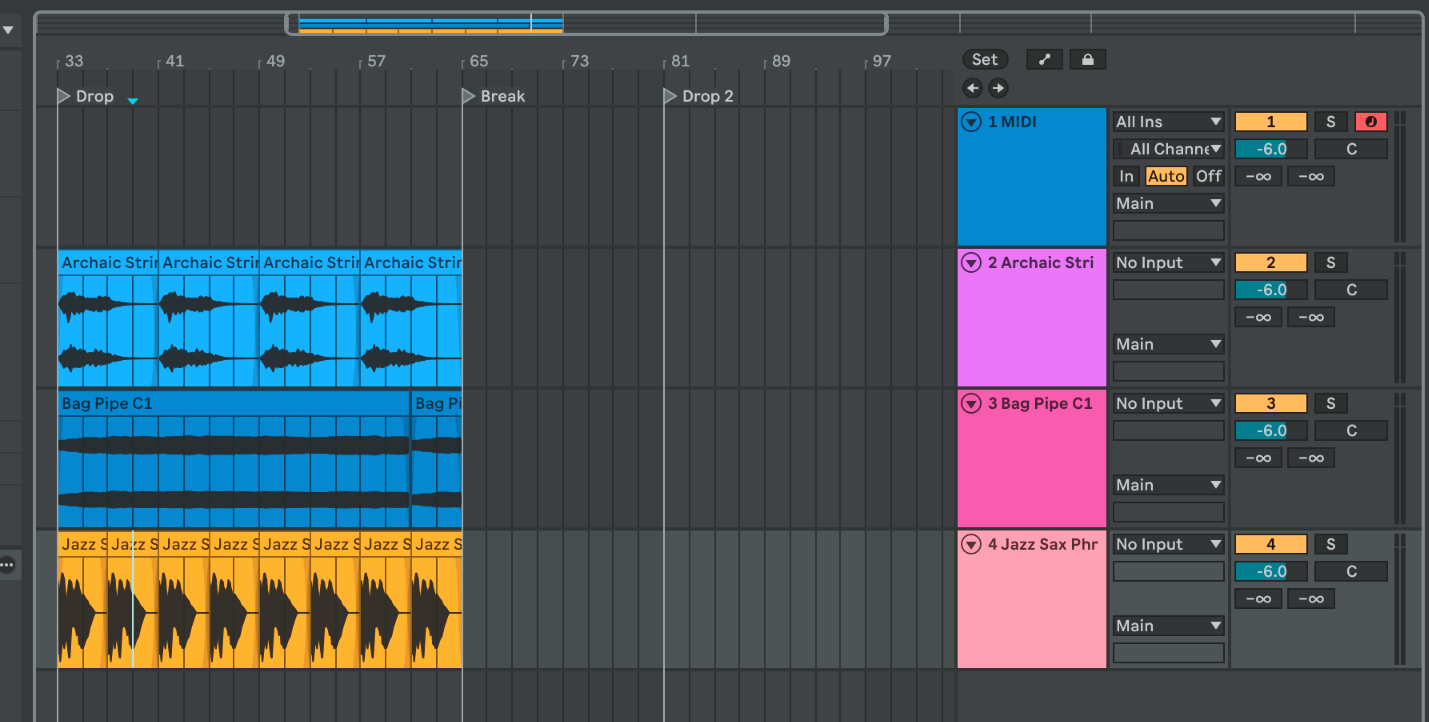
Task: Click bar 65 in the beat-time ruler
Action: [478, 61]
